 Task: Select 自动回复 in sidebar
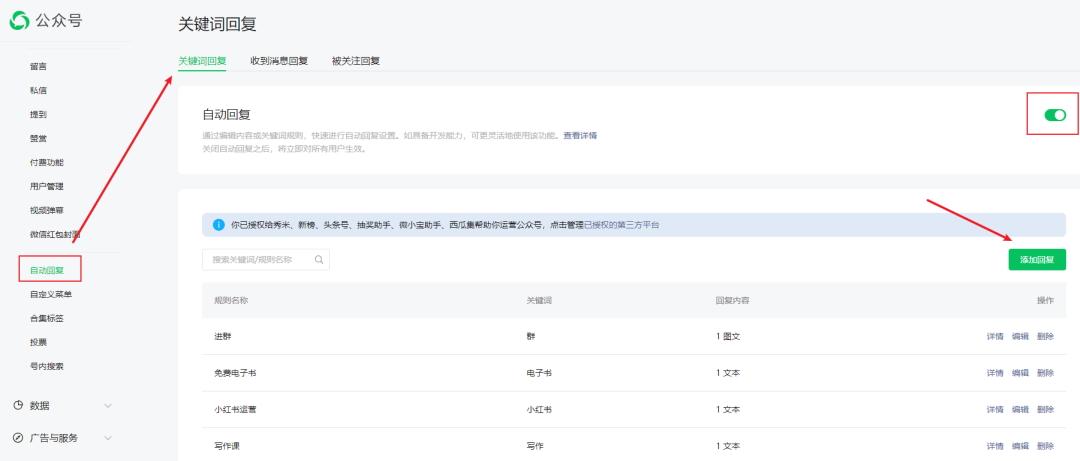[x=47, y=270]
